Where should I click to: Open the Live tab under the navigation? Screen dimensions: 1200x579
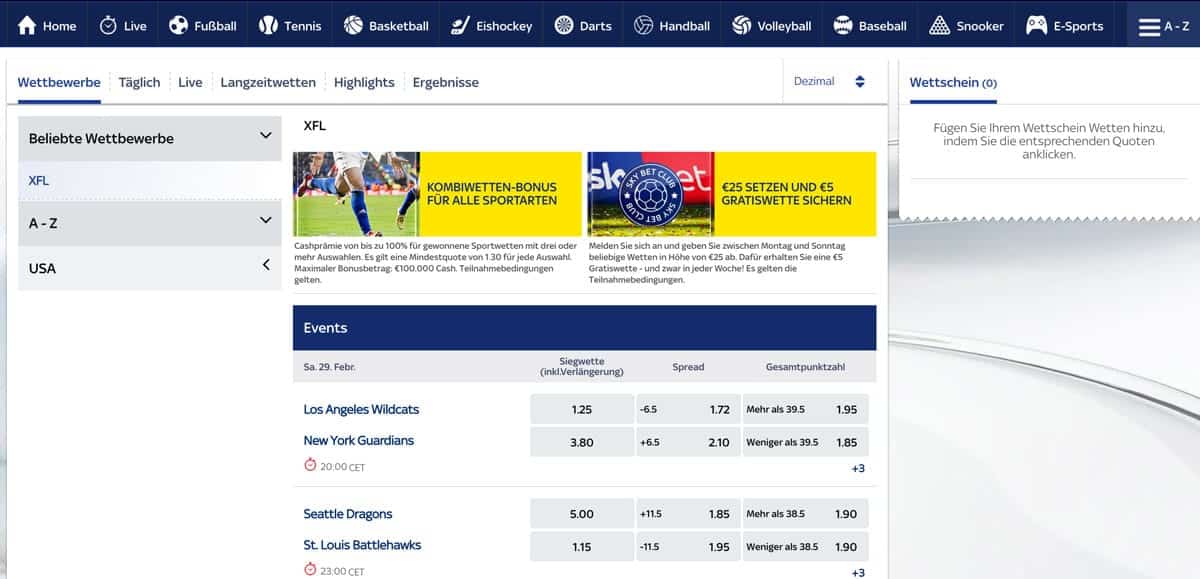(x=190, y=82)
